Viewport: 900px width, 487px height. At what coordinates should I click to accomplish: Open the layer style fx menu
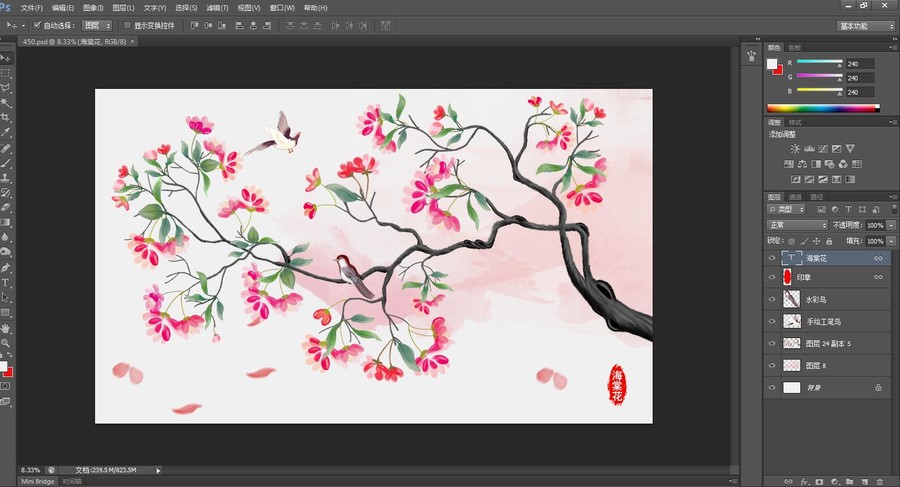(804, 482)
